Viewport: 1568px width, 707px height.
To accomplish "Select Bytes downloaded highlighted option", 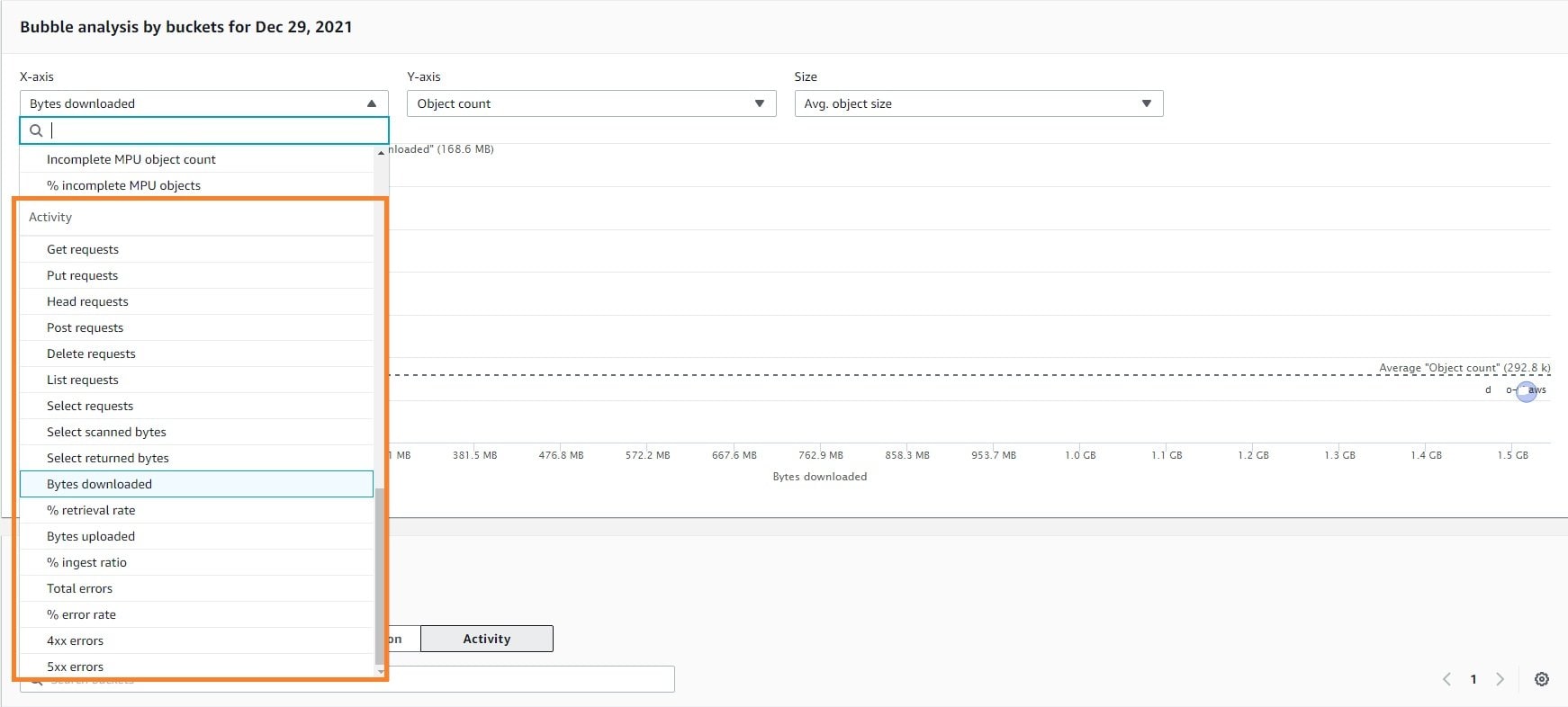I will (99, 484).
